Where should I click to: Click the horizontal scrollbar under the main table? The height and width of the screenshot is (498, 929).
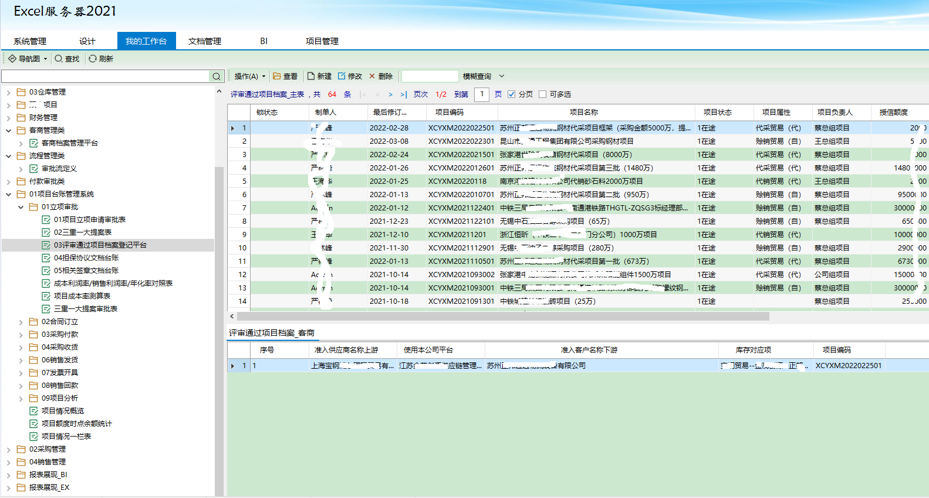(500, 316)
